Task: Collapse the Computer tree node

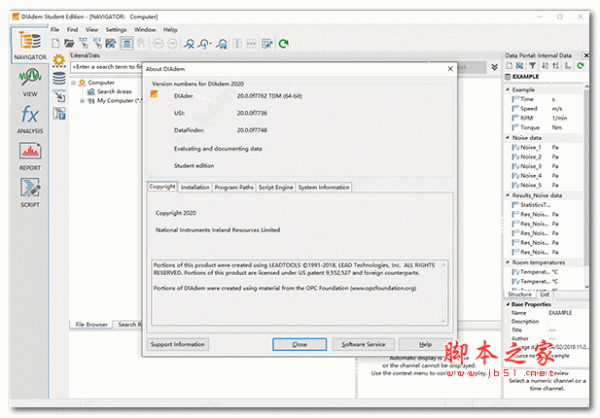Action: (73, 83)
